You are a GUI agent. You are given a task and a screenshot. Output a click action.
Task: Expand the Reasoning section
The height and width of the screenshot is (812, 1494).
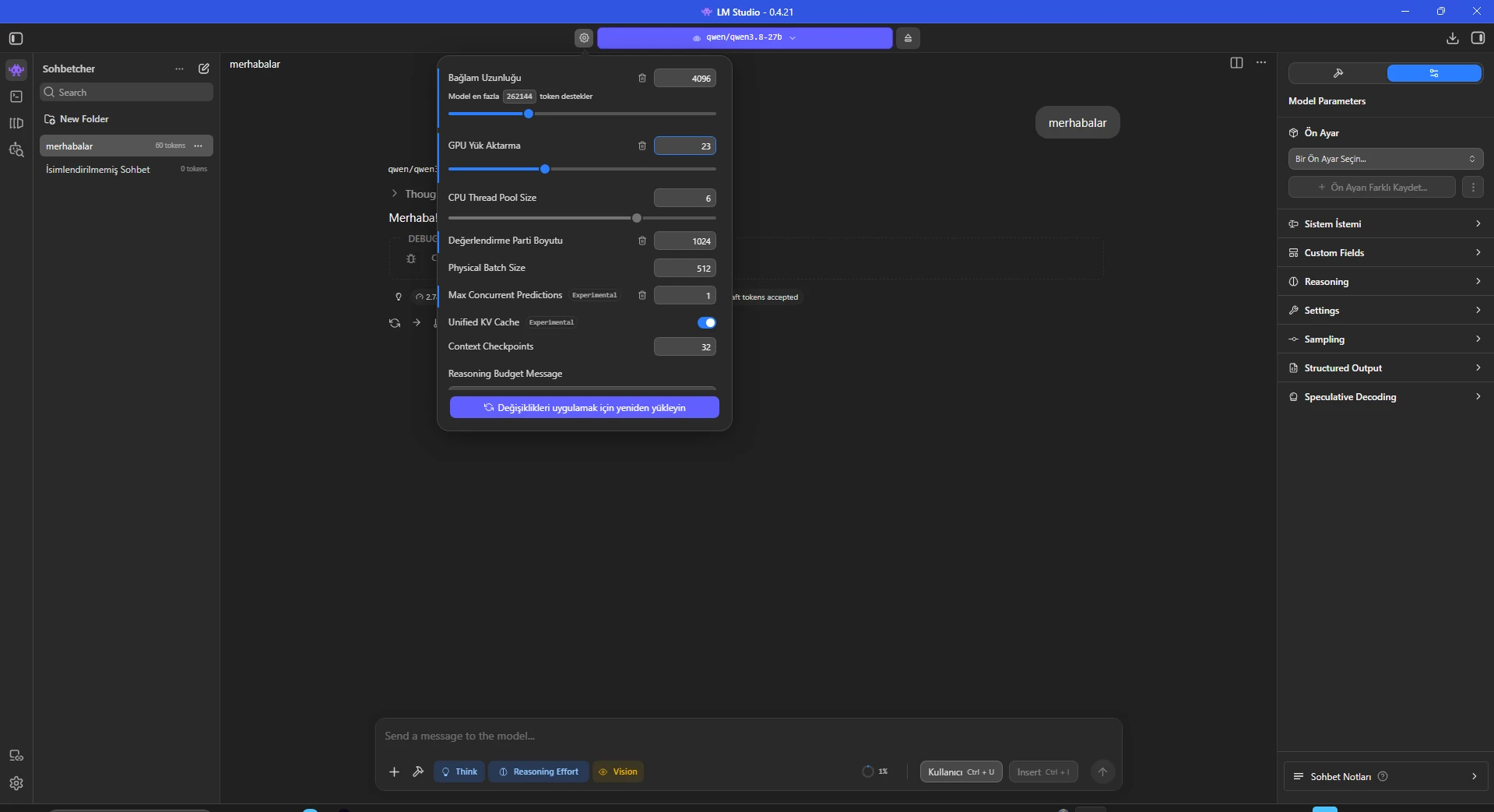tap(1386, 281)
